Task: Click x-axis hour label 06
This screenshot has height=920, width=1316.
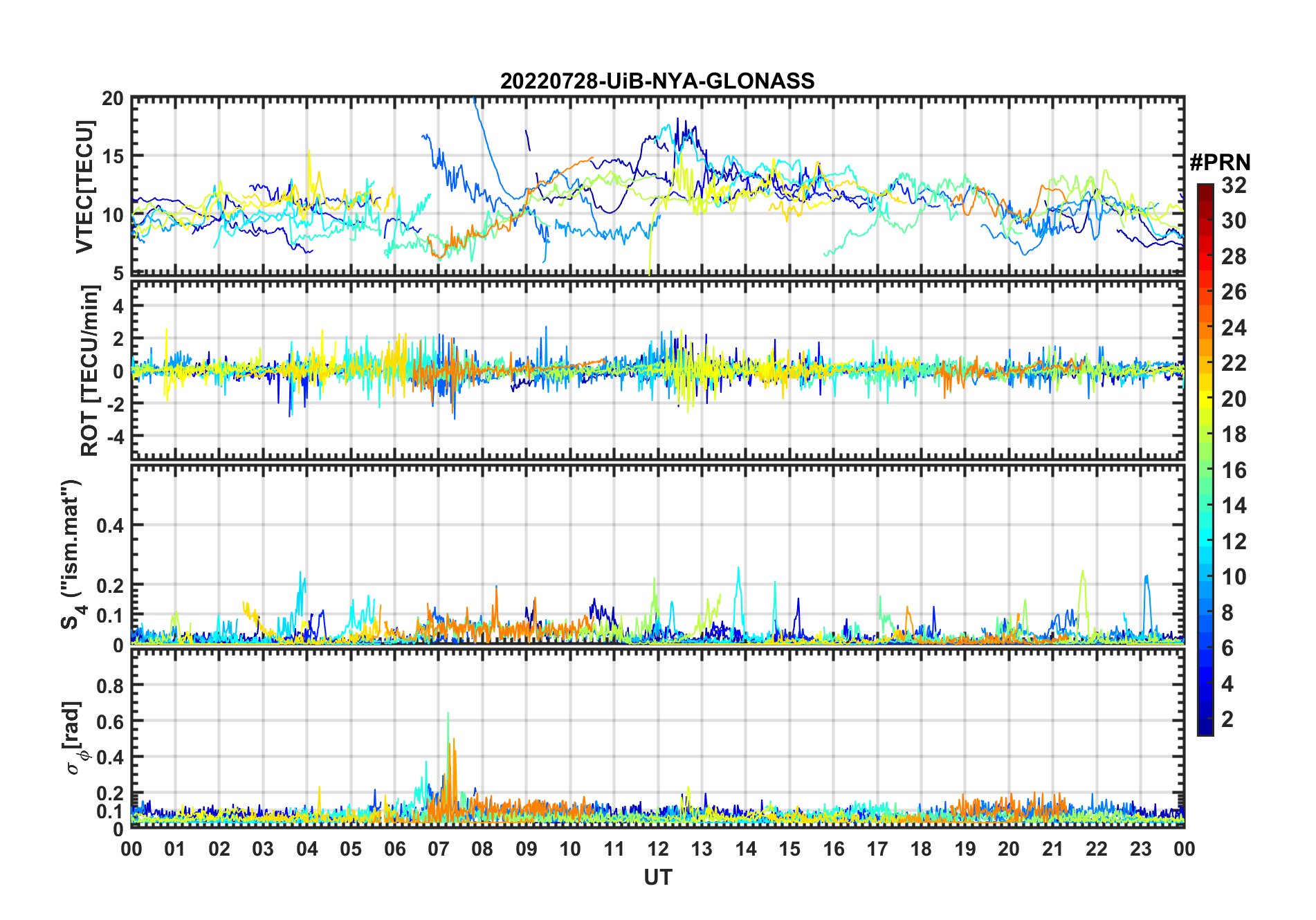Action: coord(395,849)
